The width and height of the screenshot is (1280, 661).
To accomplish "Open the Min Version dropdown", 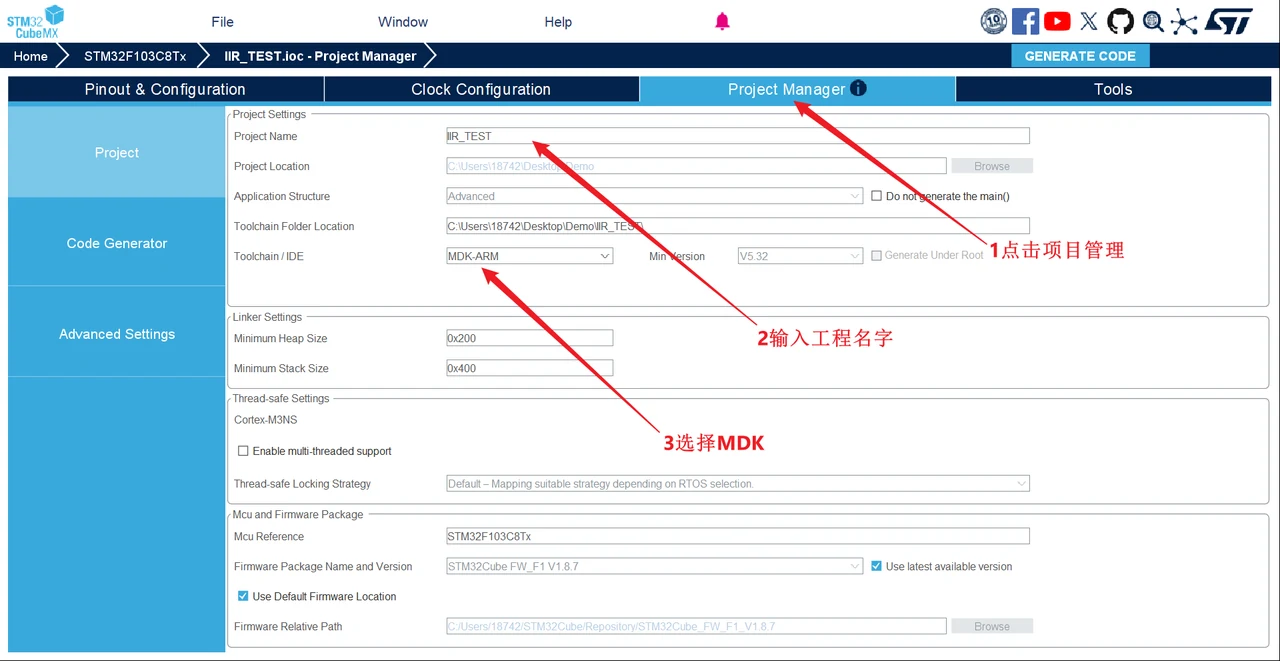I will 800,256.
